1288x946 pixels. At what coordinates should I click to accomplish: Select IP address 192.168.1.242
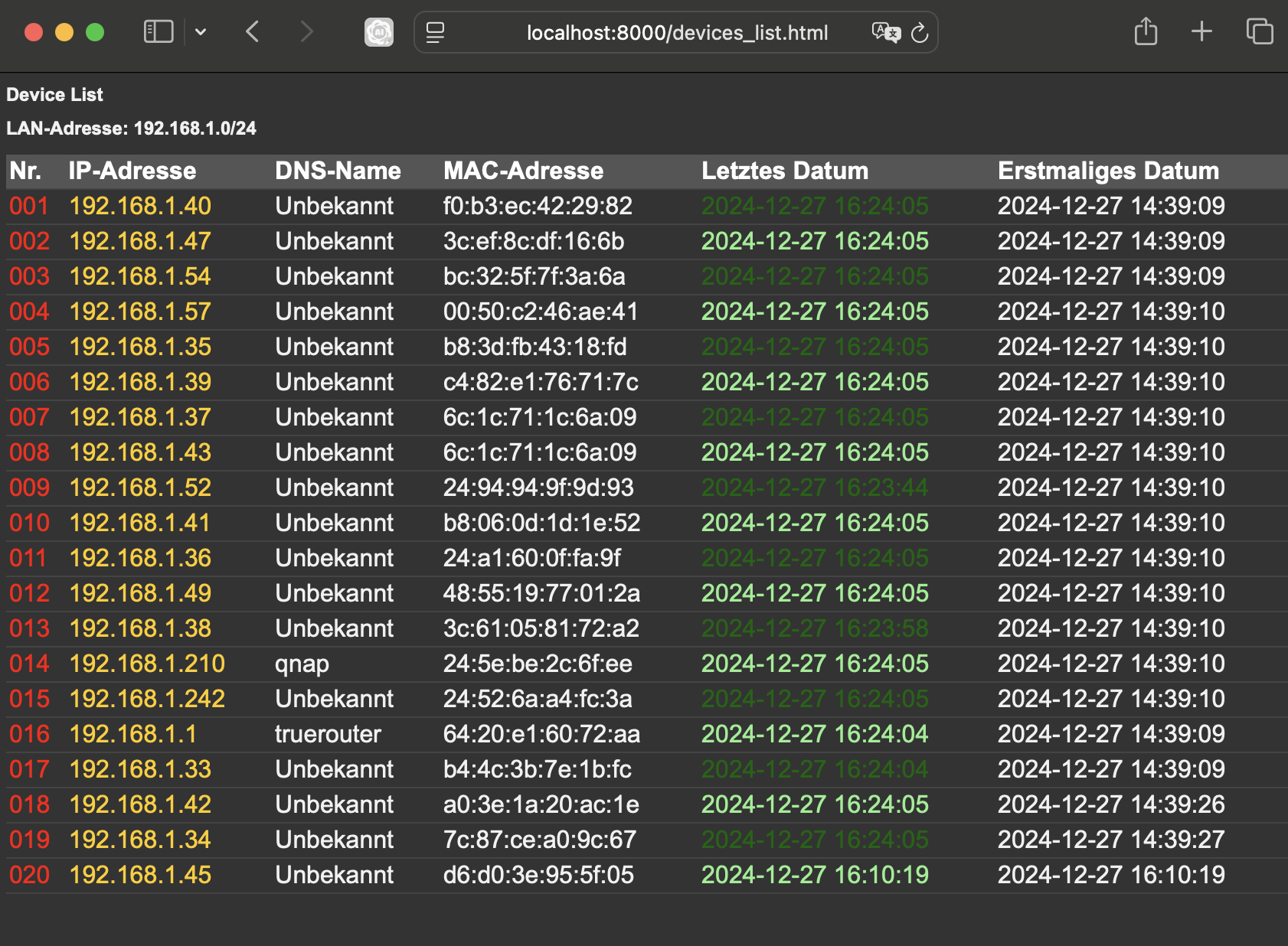pos(147,699)
